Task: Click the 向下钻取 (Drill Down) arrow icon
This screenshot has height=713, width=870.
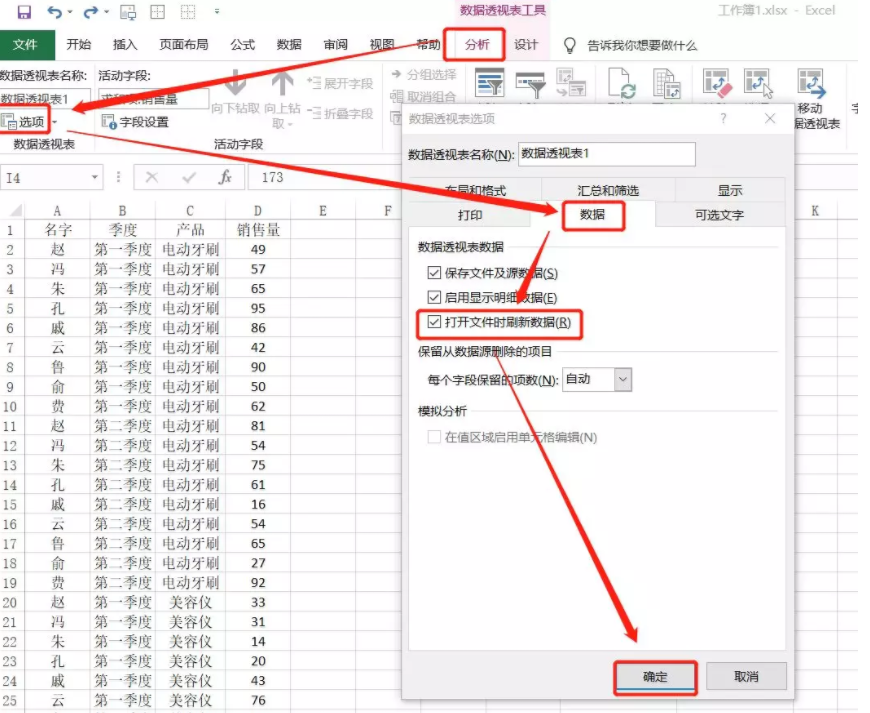Action: (236, 83)
